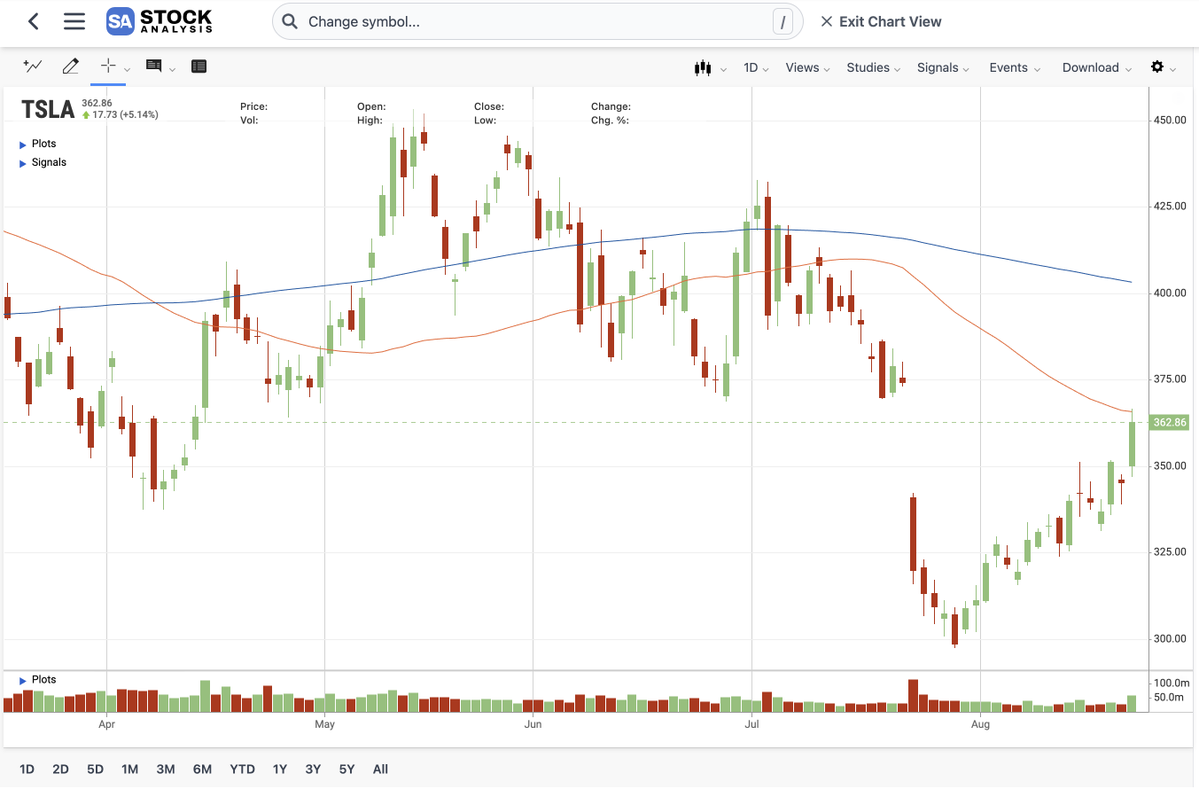Expand Signals in the chart legend
This screenshot has width=1199, height=789.
[43, 163]
